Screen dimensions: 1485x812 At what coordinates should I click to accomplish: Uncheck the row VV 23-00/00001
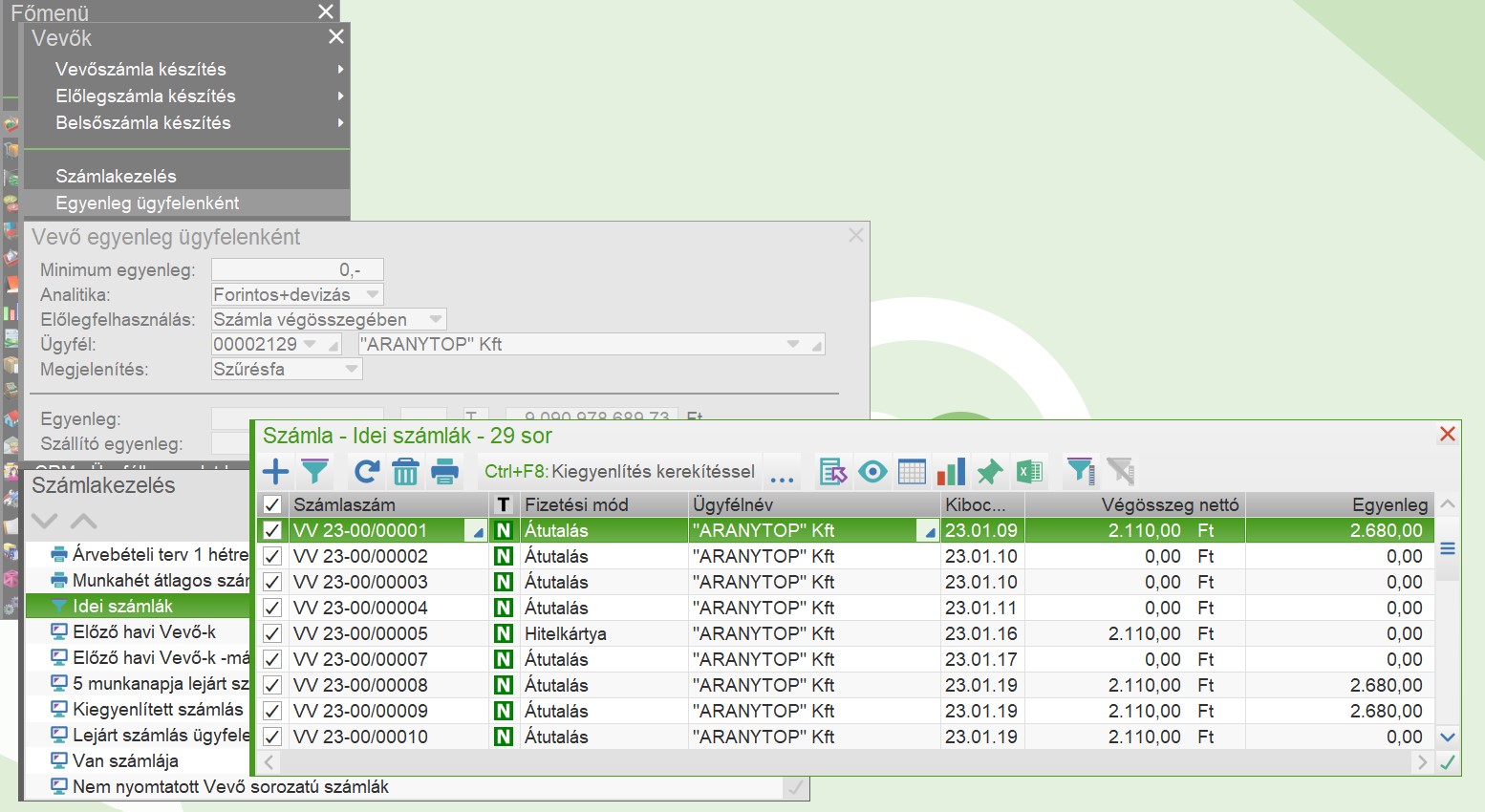pyautogui.click(x=272, y=530)
